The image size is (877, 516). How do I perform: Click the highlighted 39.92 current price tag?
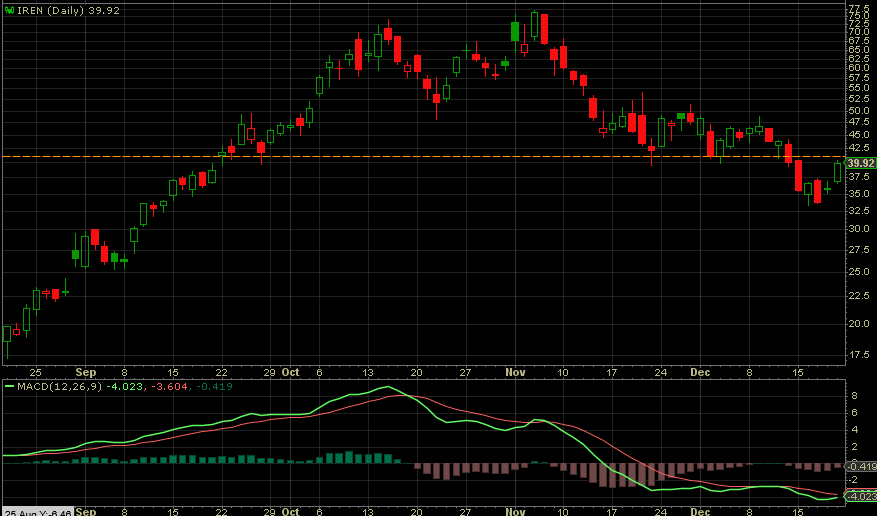pyautogui.click(x=860, y=163)
